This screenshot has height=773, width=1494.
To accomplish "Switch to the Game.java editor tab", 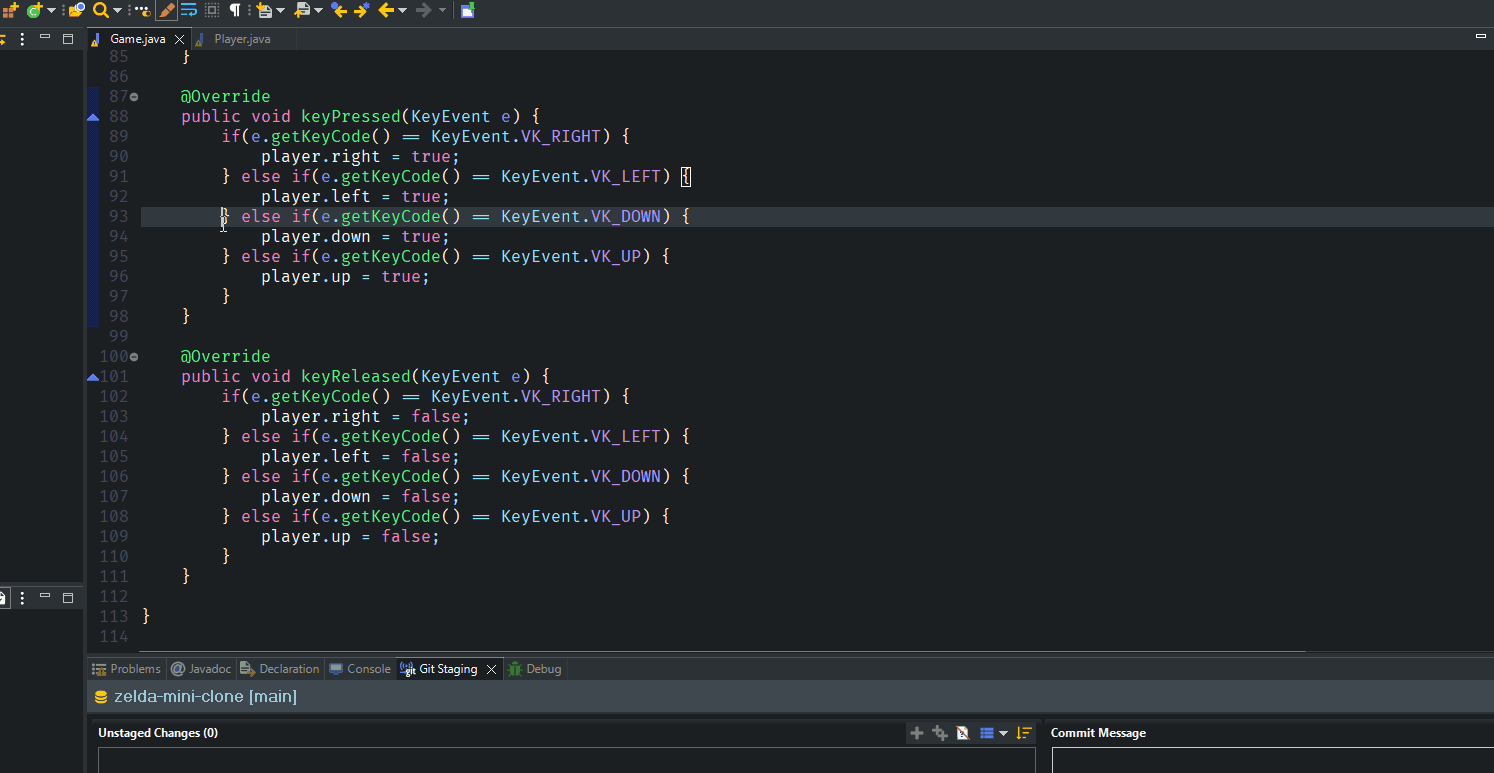I will point(137,39).
